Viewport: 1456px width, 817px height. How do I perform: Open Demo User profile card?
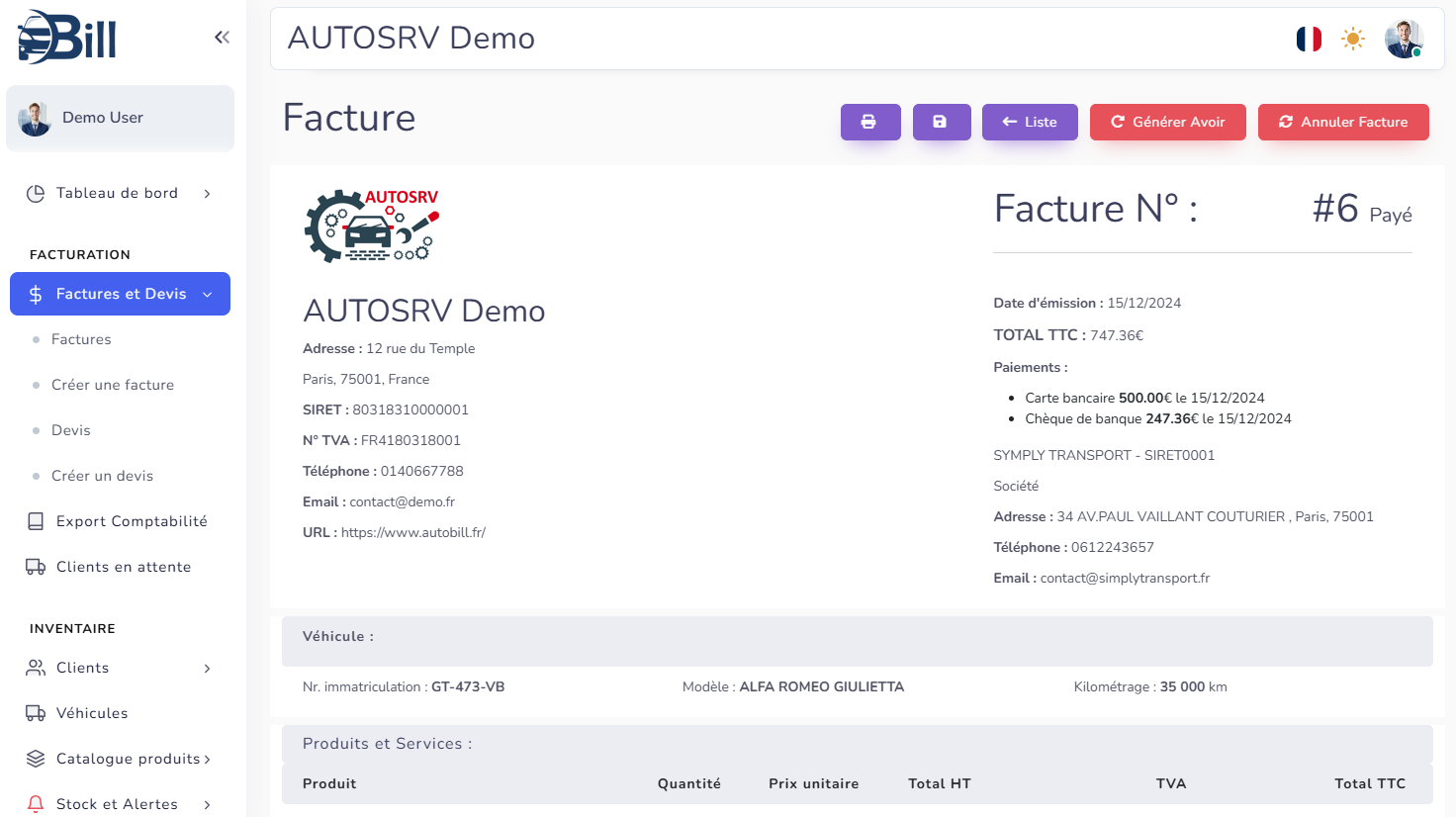pyautogui.click(x=120, y=118)
